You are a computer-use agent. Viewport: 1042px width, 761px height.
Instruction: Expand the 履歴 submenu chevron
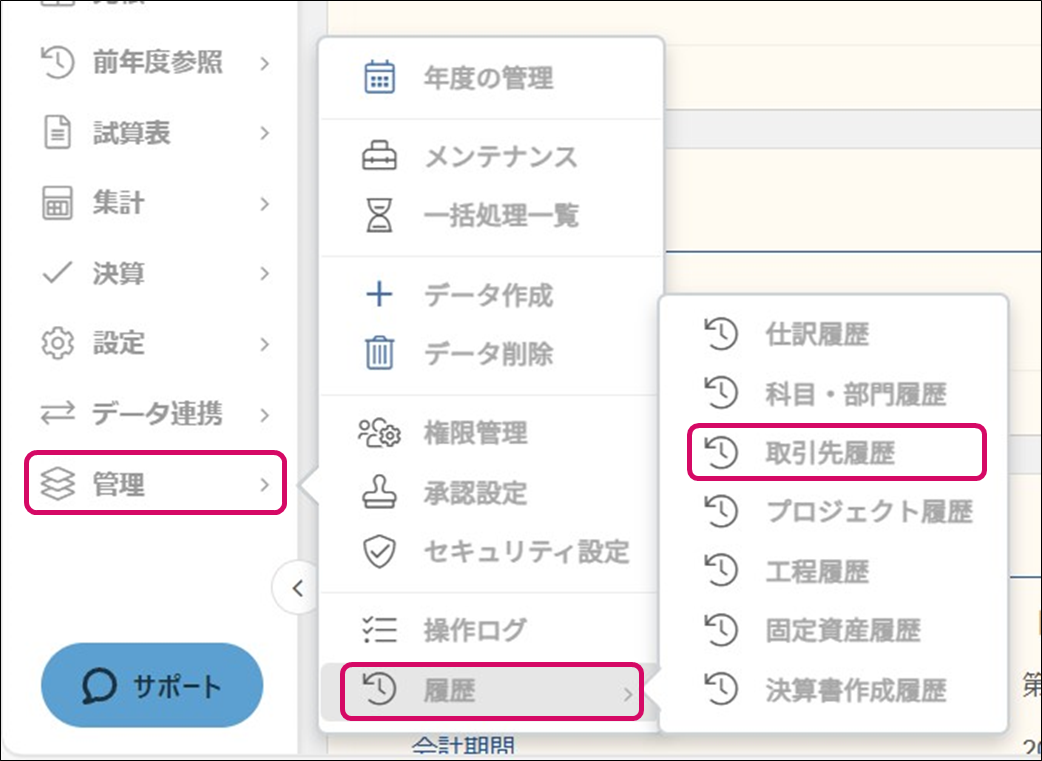coord(628,694)
